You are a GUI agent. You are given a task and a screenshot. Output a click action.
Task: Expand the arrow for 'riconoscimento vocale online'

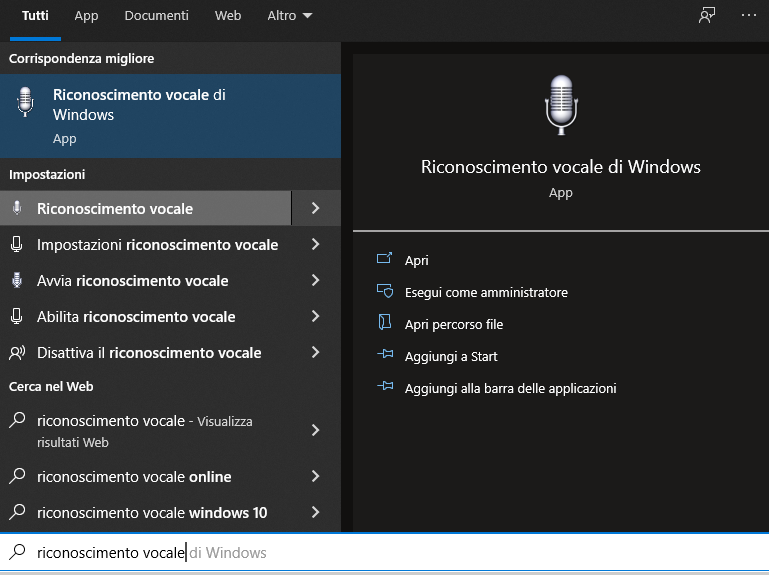click(316, 476)
